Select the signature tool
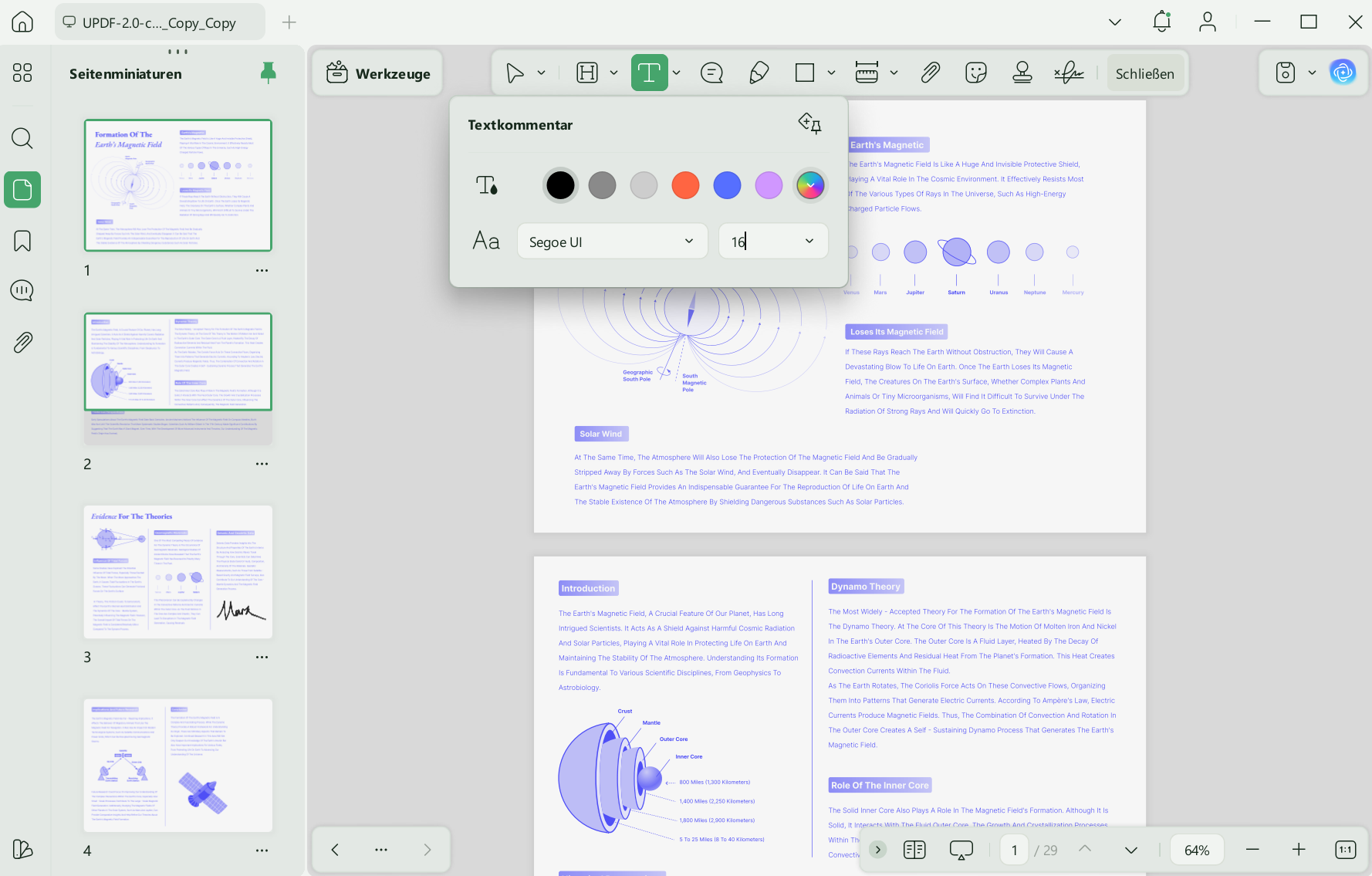The height and width of the screenshot is (876, 1372). coord(1069,73)
